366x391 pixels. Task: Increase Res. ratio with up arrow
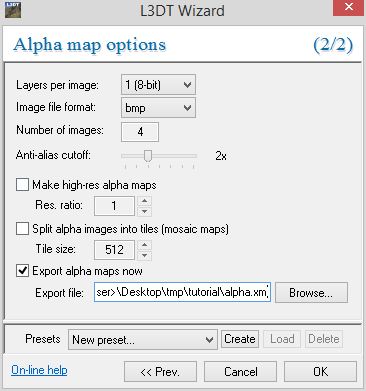tap(144, 201)
